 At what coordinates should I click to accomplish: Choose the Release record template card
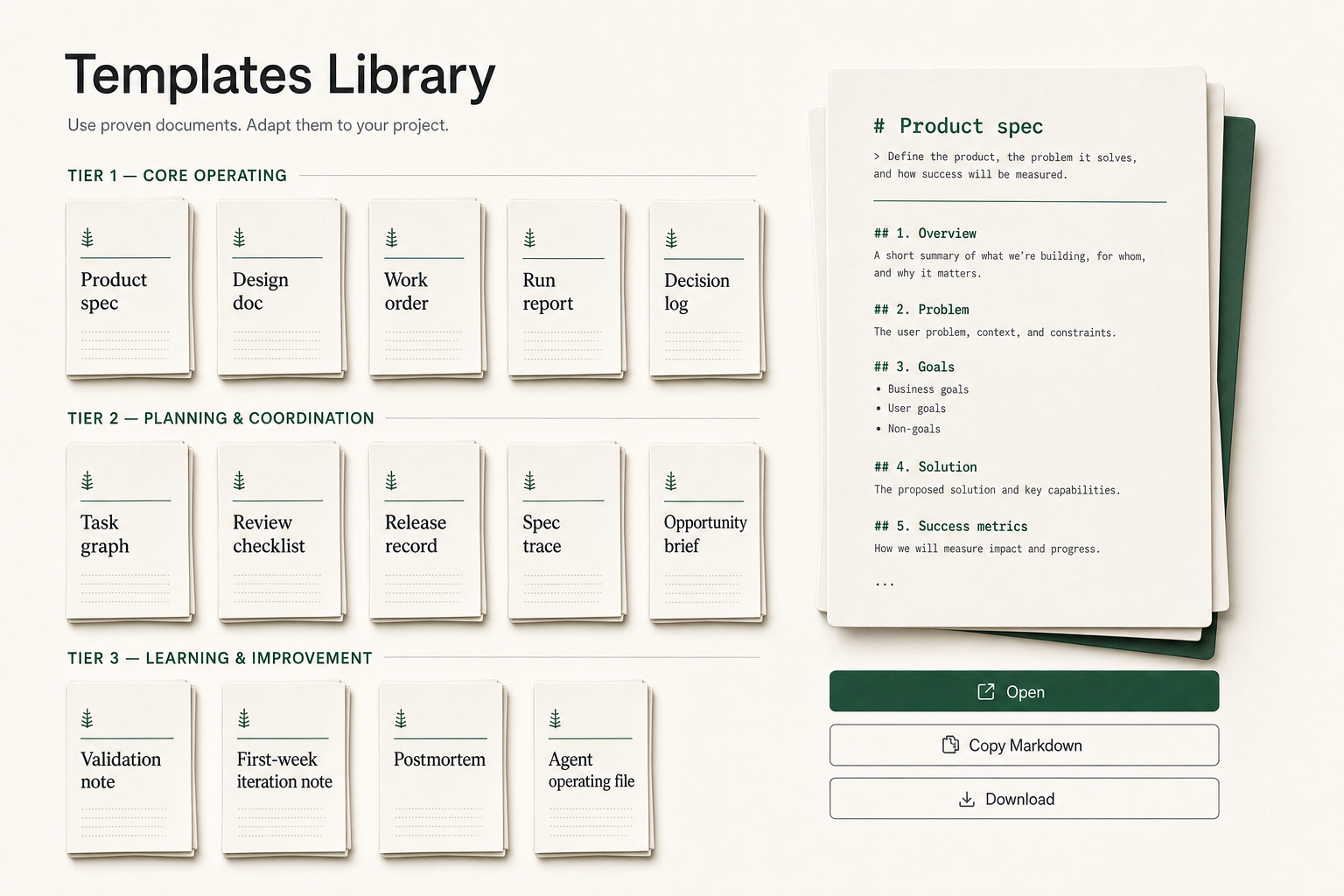click(426, 531)
